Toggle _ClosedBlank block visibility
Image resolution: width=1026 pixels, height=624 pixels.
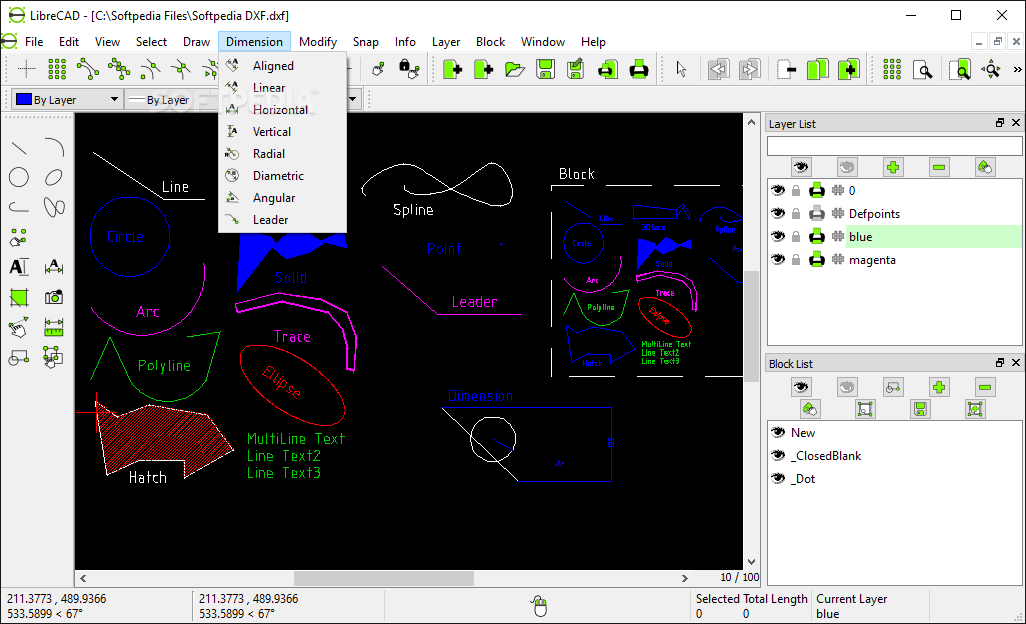tap(778, 455)
